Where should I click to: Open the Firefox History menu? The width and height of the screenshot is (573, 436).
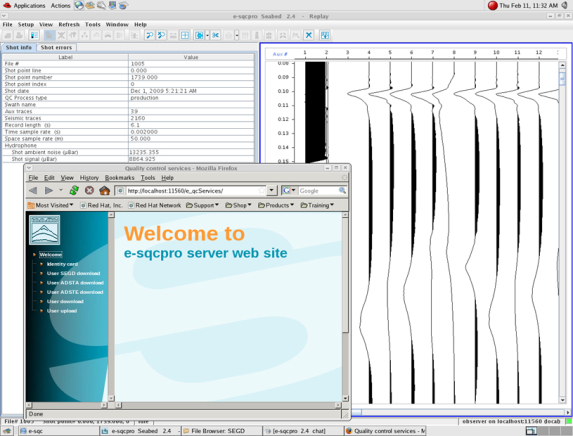pyautogui.click(x=89, y=178)
